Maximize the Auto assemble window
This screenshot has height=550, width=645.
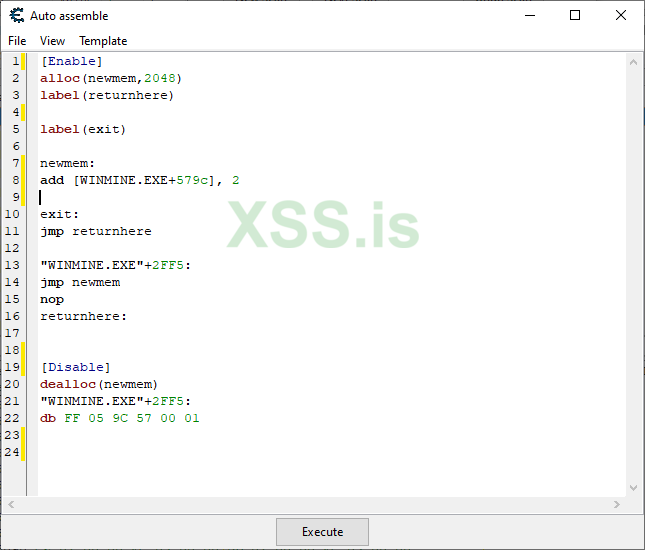[575, 16]
